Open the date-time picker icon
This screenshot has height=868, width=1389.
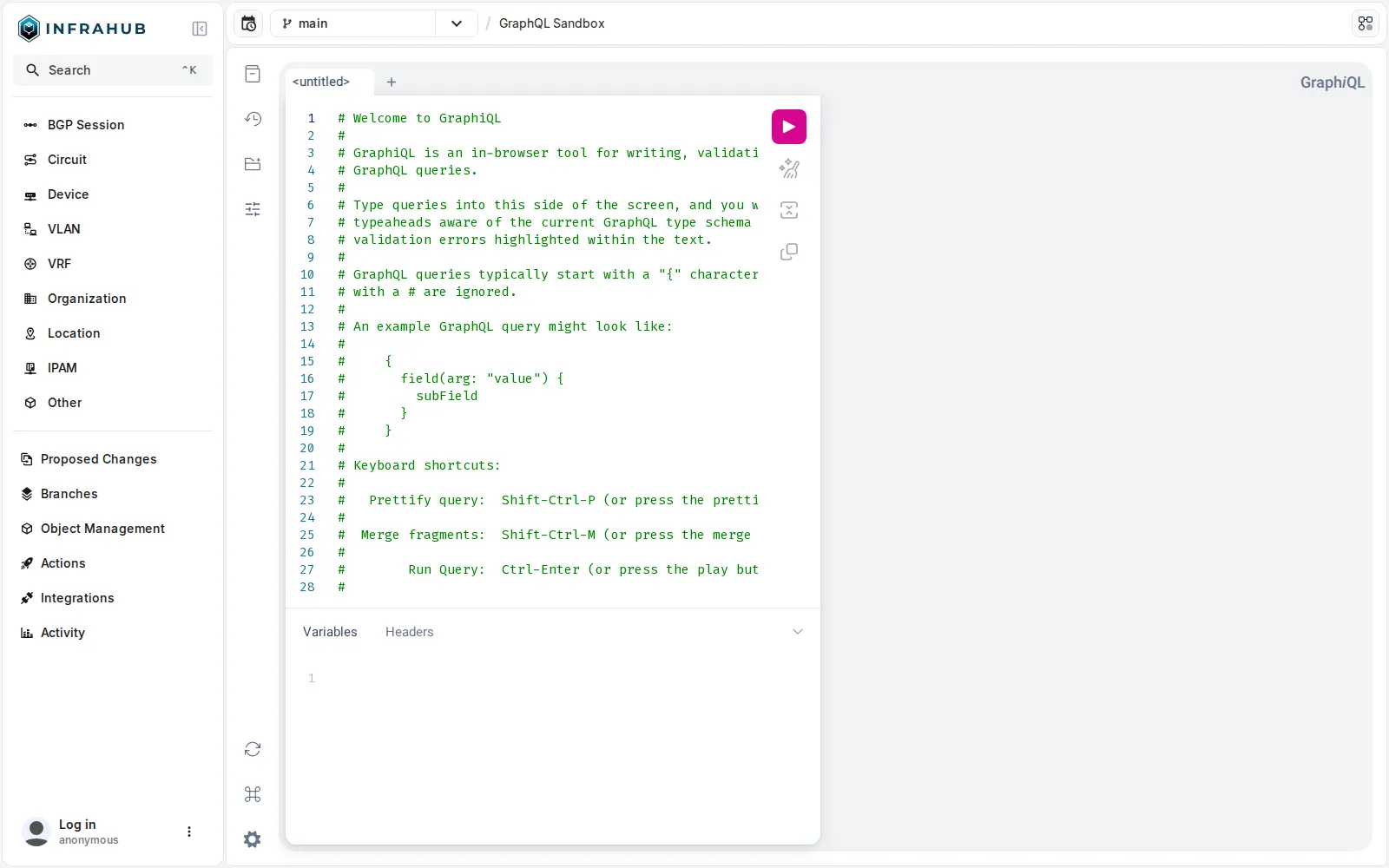click(x=249, y=23)
